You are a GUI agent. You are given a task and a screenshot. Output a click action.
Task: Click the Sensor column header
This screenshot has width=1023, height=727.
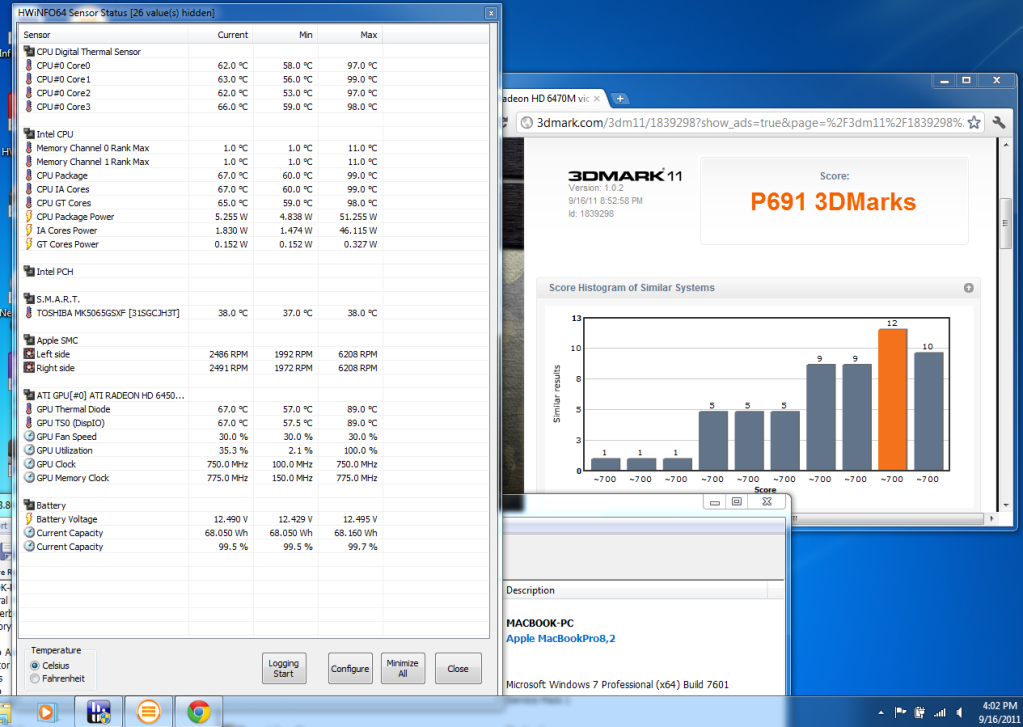(104, 35)
